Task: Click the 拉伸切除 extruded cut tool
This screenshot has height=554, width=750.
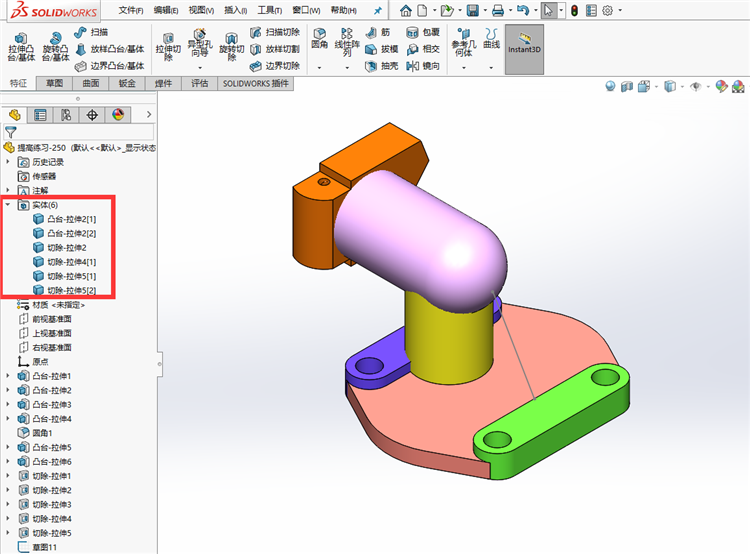Action: [x=168, y=47]
